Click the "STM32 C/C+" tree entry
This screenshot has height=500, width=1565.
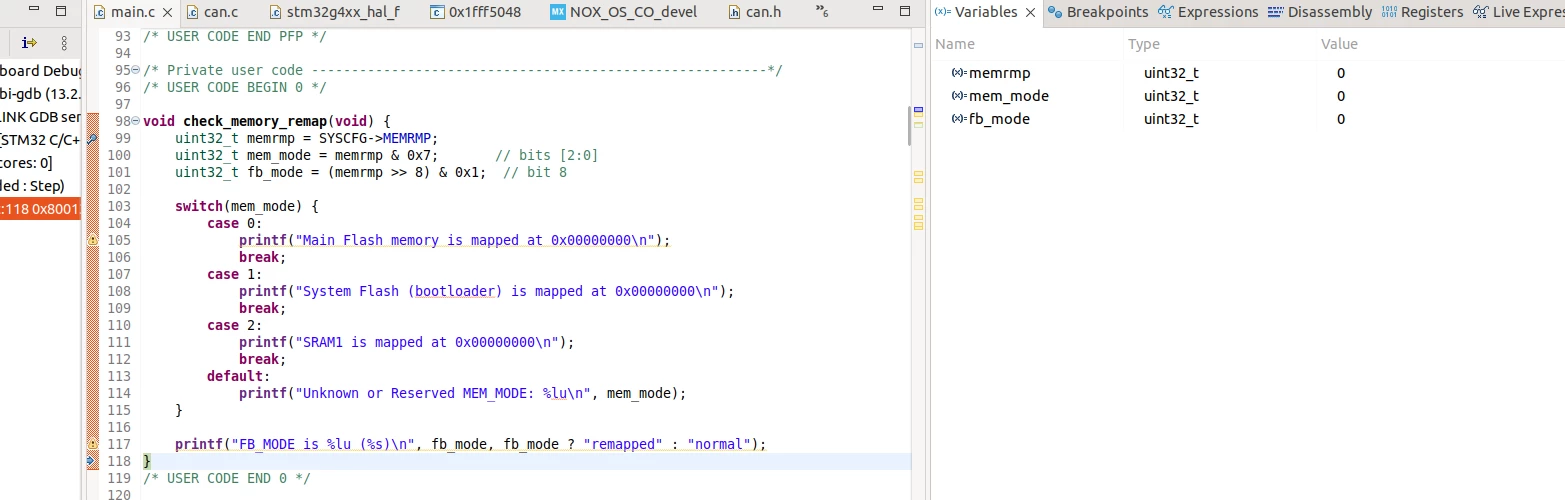[40, 140]
